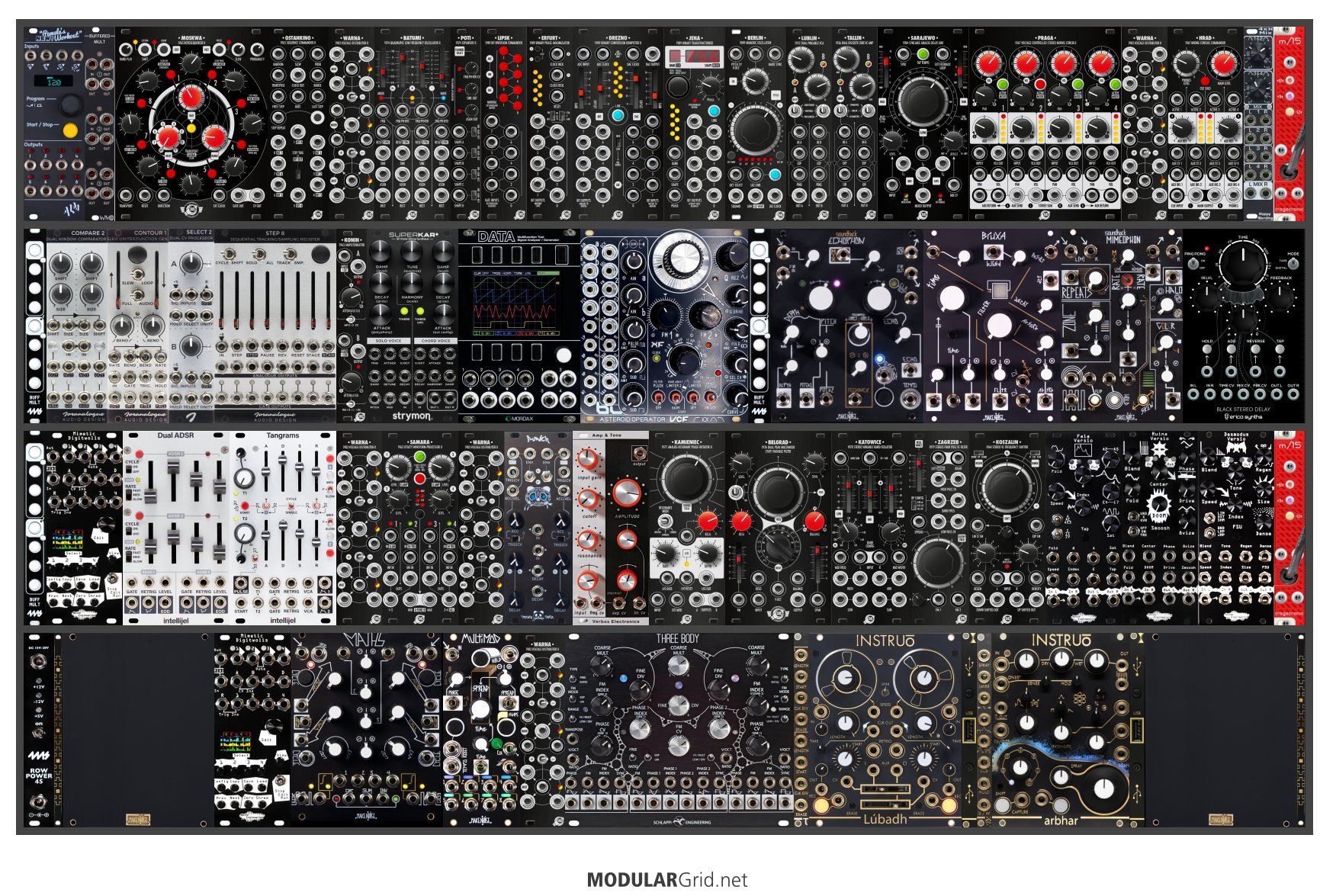Viewport: 1336px width, 896px height.
Task: Select the Batumi LFO module
Action: coord(413,124)
